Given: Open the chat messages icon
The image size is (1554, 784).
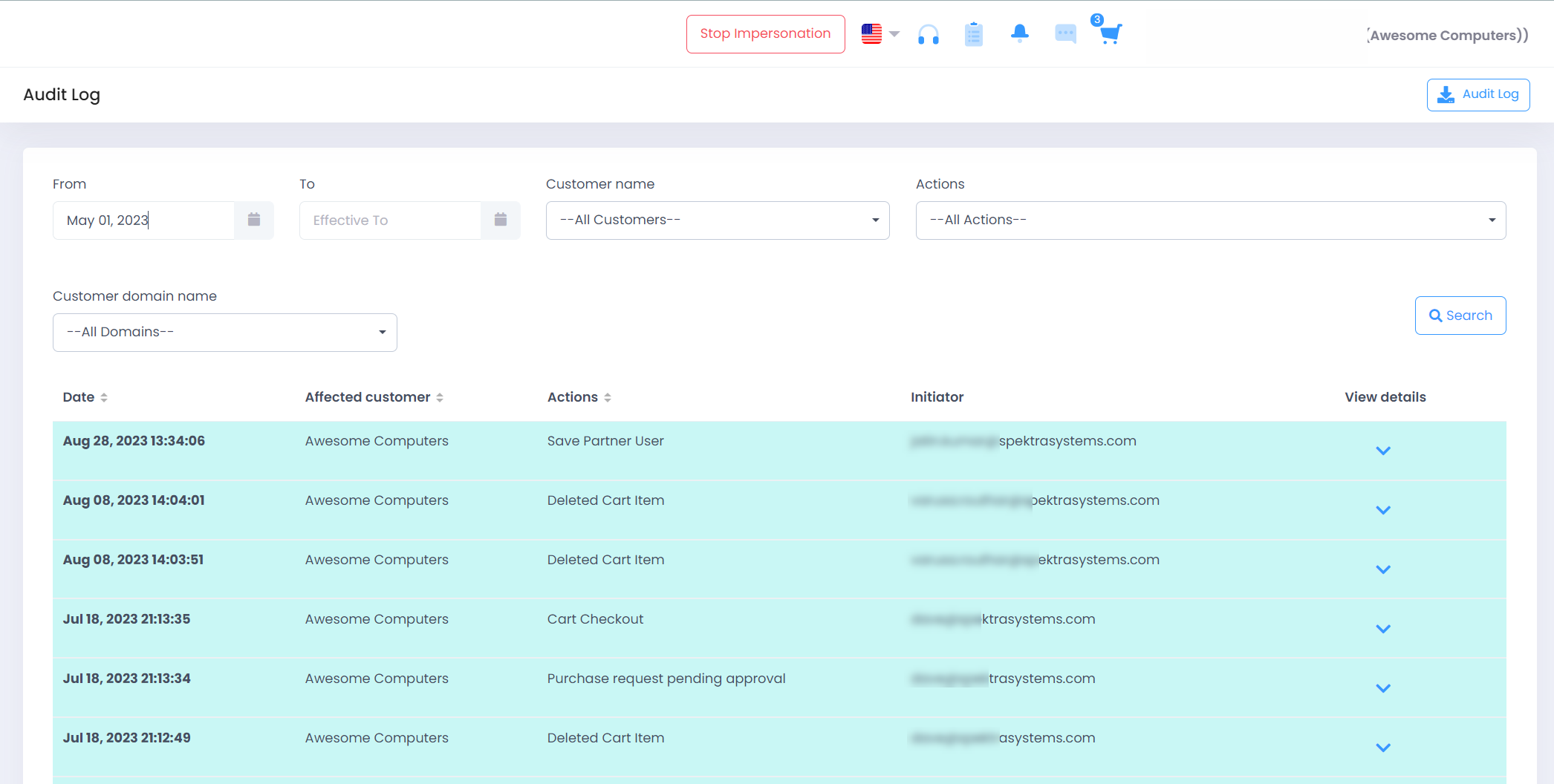Looking at the screenshot, I should pyautogui.click(x=1065, y=34).
